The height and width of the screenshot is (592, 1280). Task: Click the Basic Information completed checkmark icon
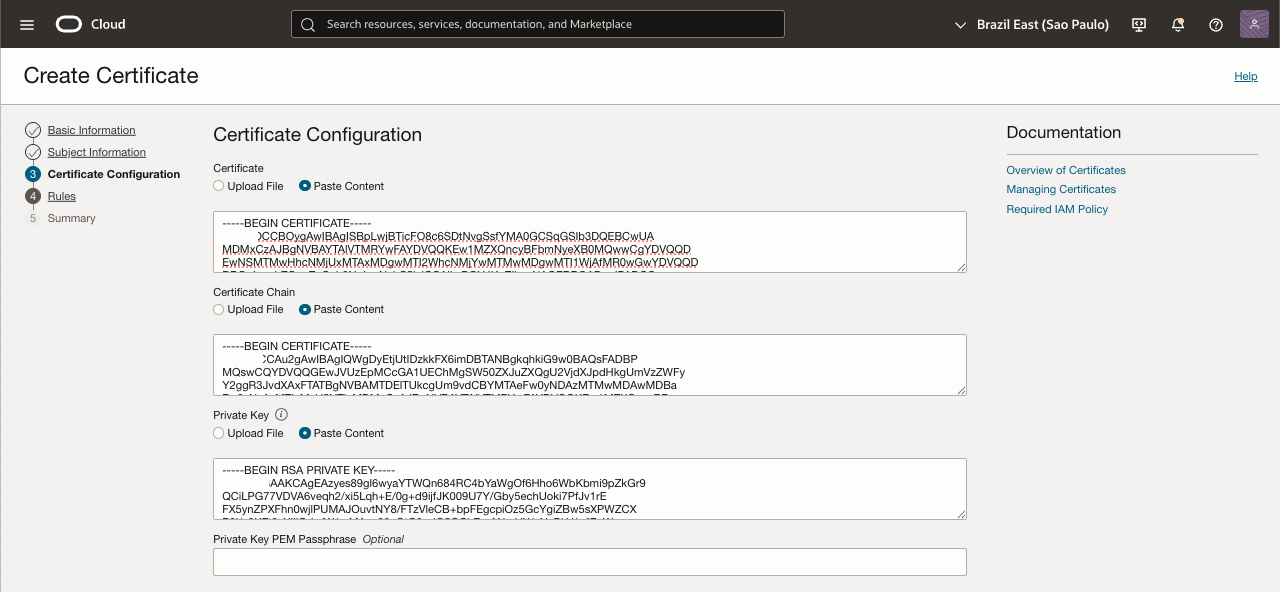pos(33,130)
